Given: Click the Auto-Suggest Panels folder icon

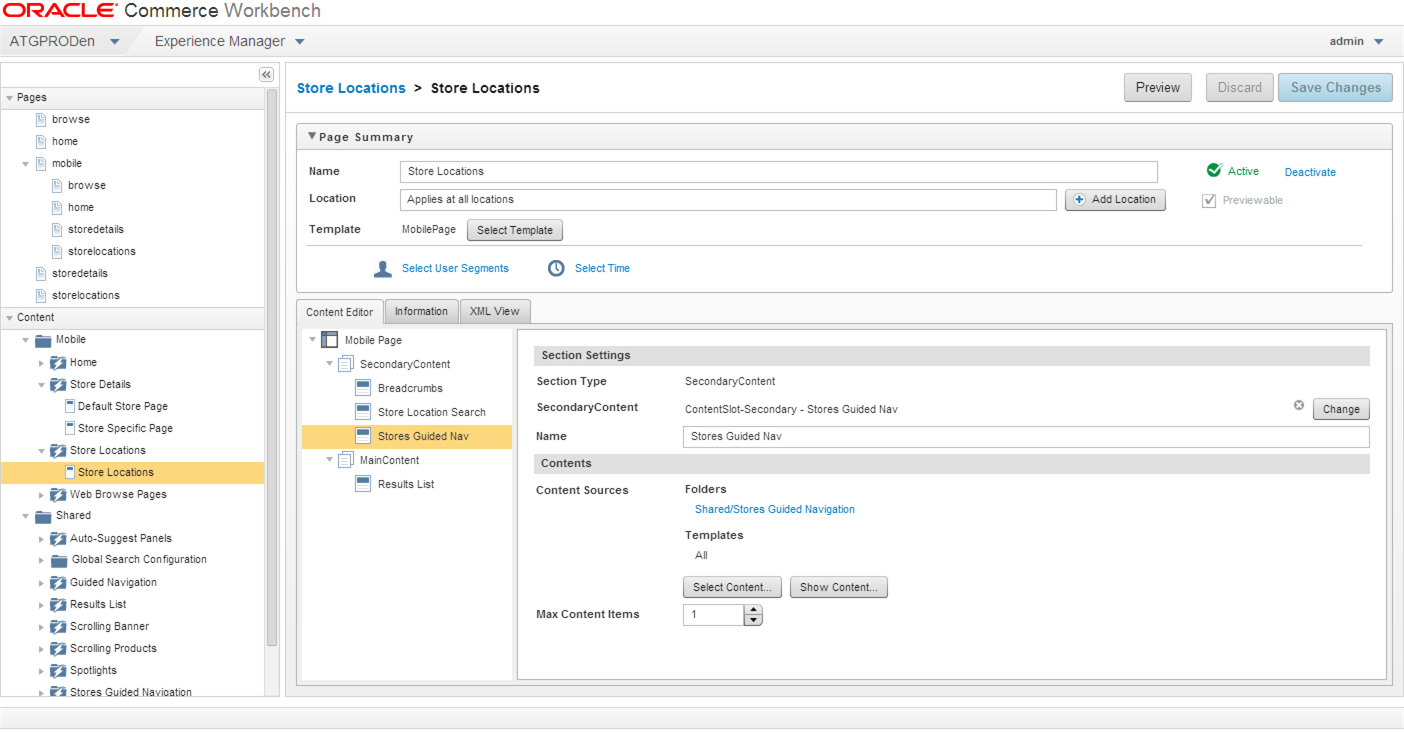Looking at the screenshot, I should click(58, 538).
